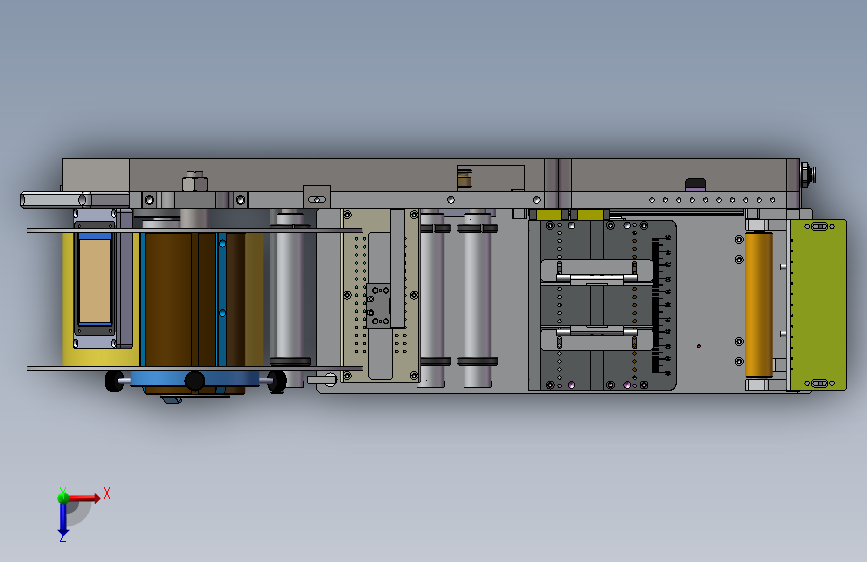Image resolution: width=867 pixels, height=562 pixels.
Task: Select the orange roller on the model's right end
Action: point(759,305)
